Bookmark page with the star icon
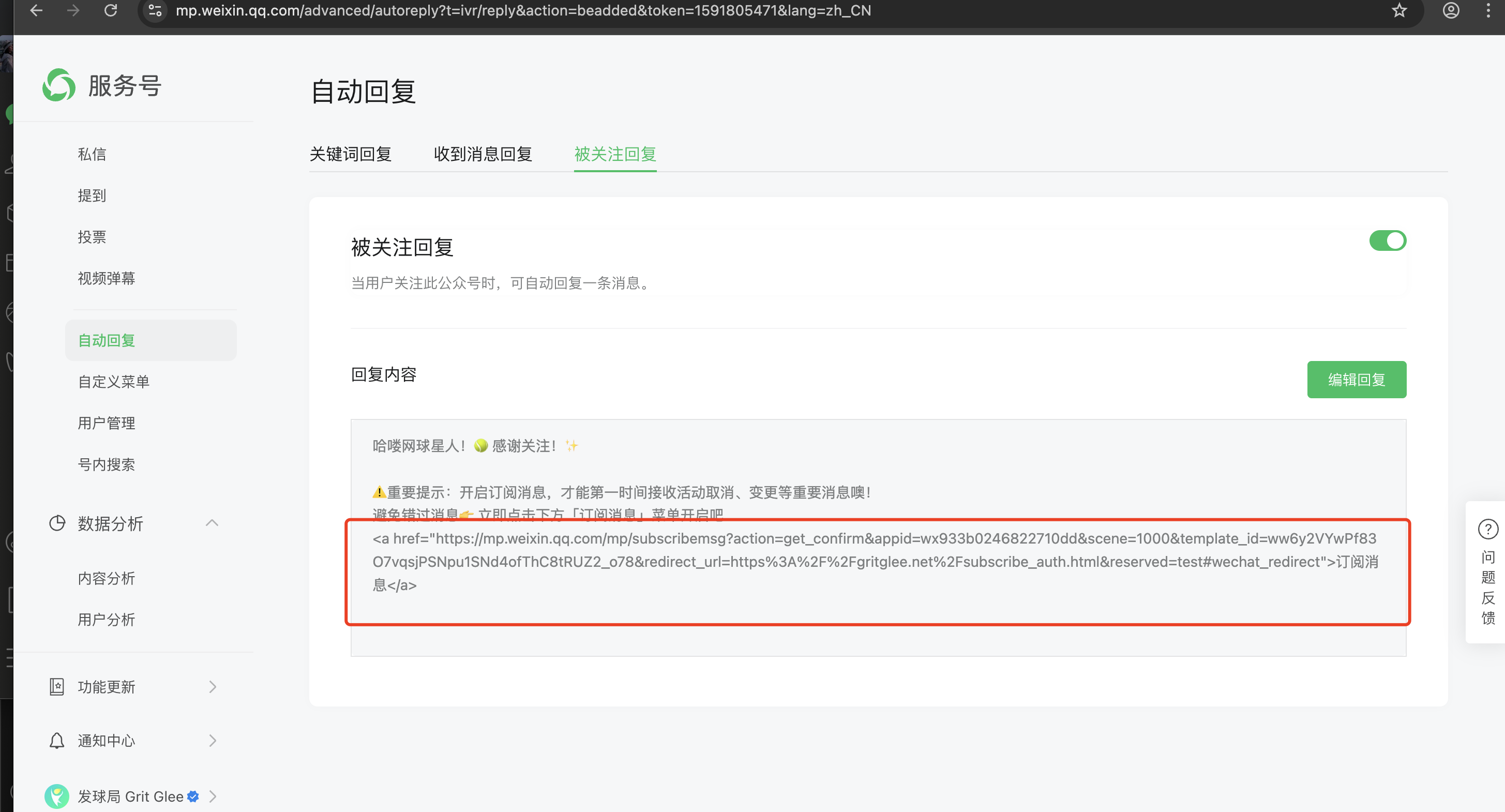Screen dimensions: 1505x812 tap(1398, 10)
